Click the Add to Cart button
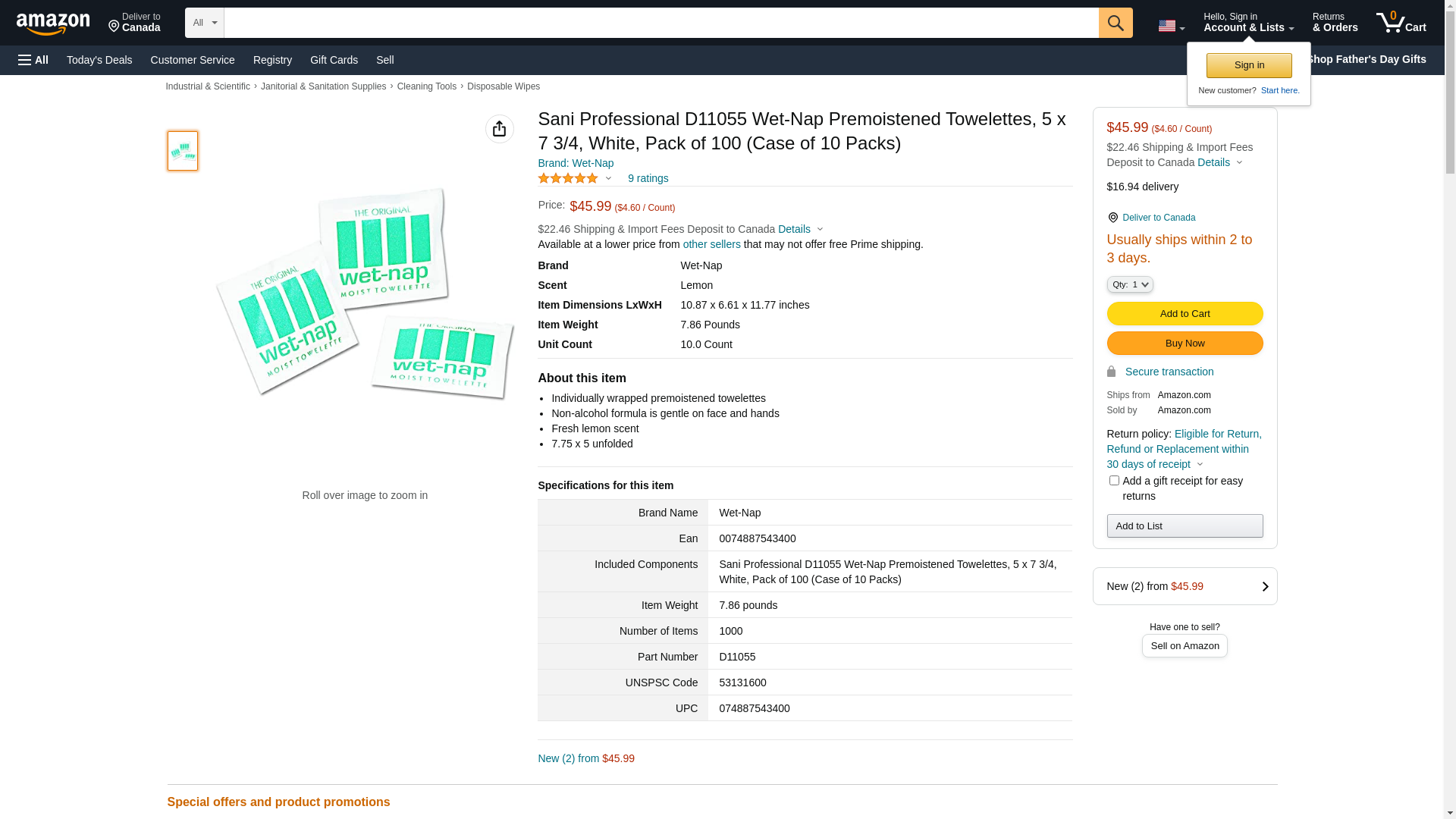 (1185, 313)
